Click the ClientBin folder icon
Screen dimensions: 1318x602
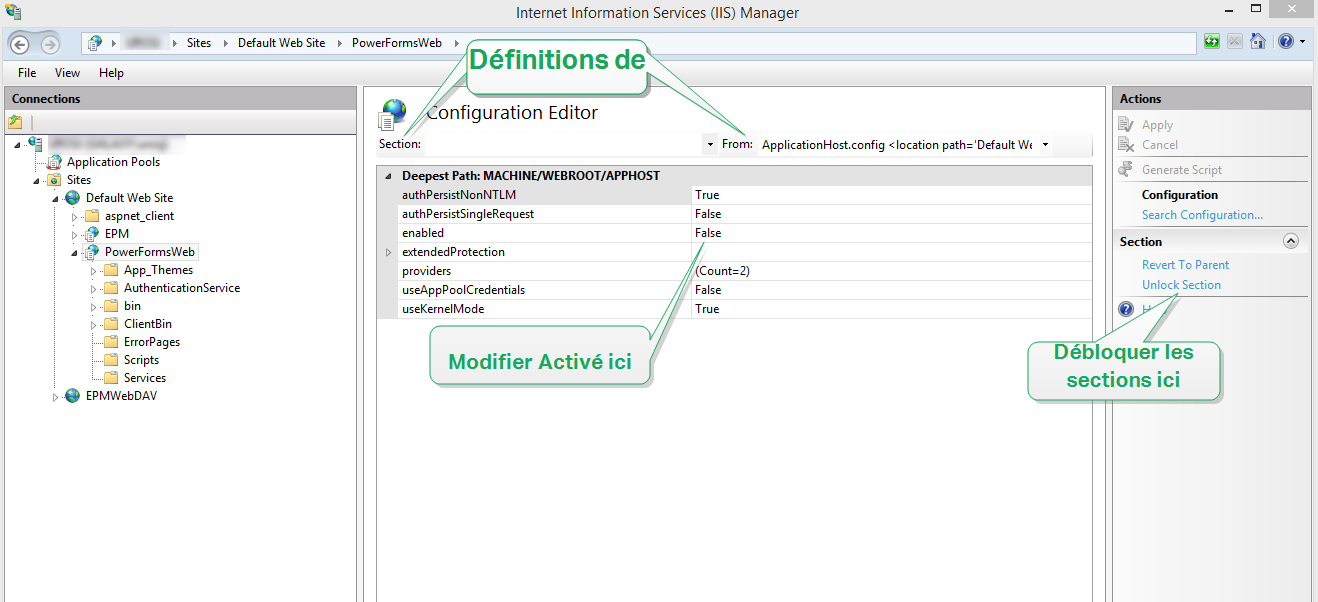[111, 324]
